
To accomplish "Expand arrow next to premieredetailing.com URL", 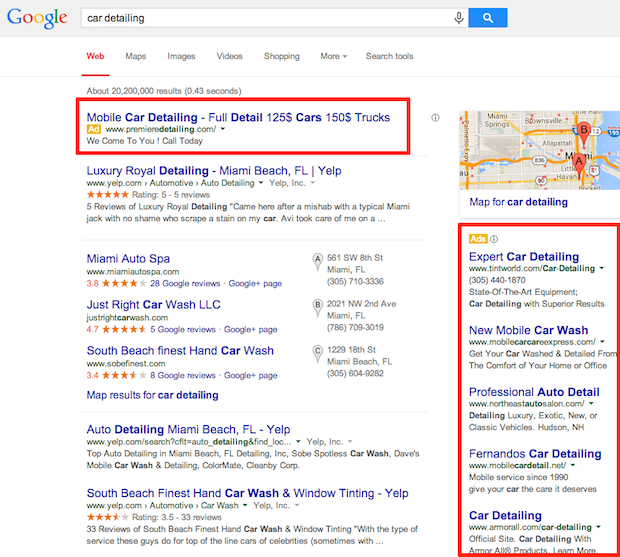I will 223,129.
